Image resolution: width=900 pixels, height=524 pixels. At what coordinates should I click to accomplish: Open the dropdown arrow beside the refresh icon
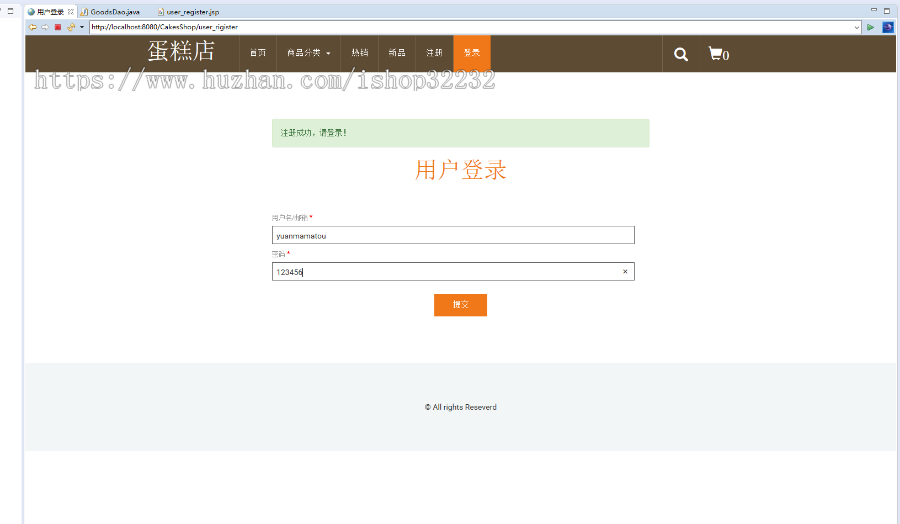[x=82, y=27]
